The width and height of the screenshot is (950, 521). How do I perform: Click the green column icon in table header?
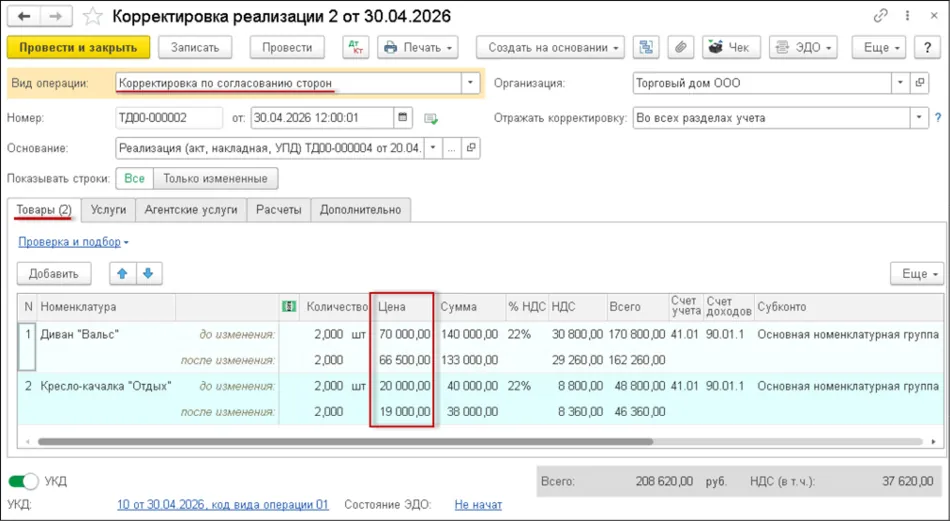click(289, 307)
